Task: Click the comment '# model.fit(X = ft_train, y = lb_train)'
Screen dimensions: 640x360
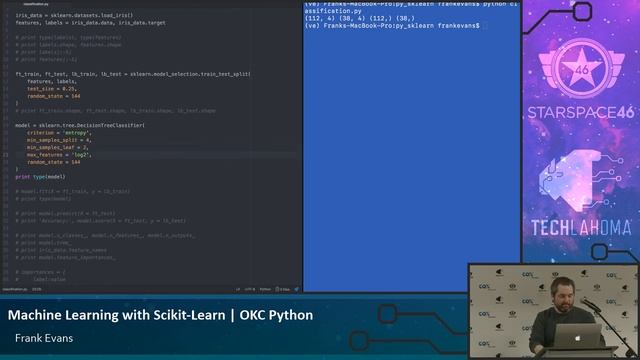Action: pyautogui.click(x=73, y=191)
